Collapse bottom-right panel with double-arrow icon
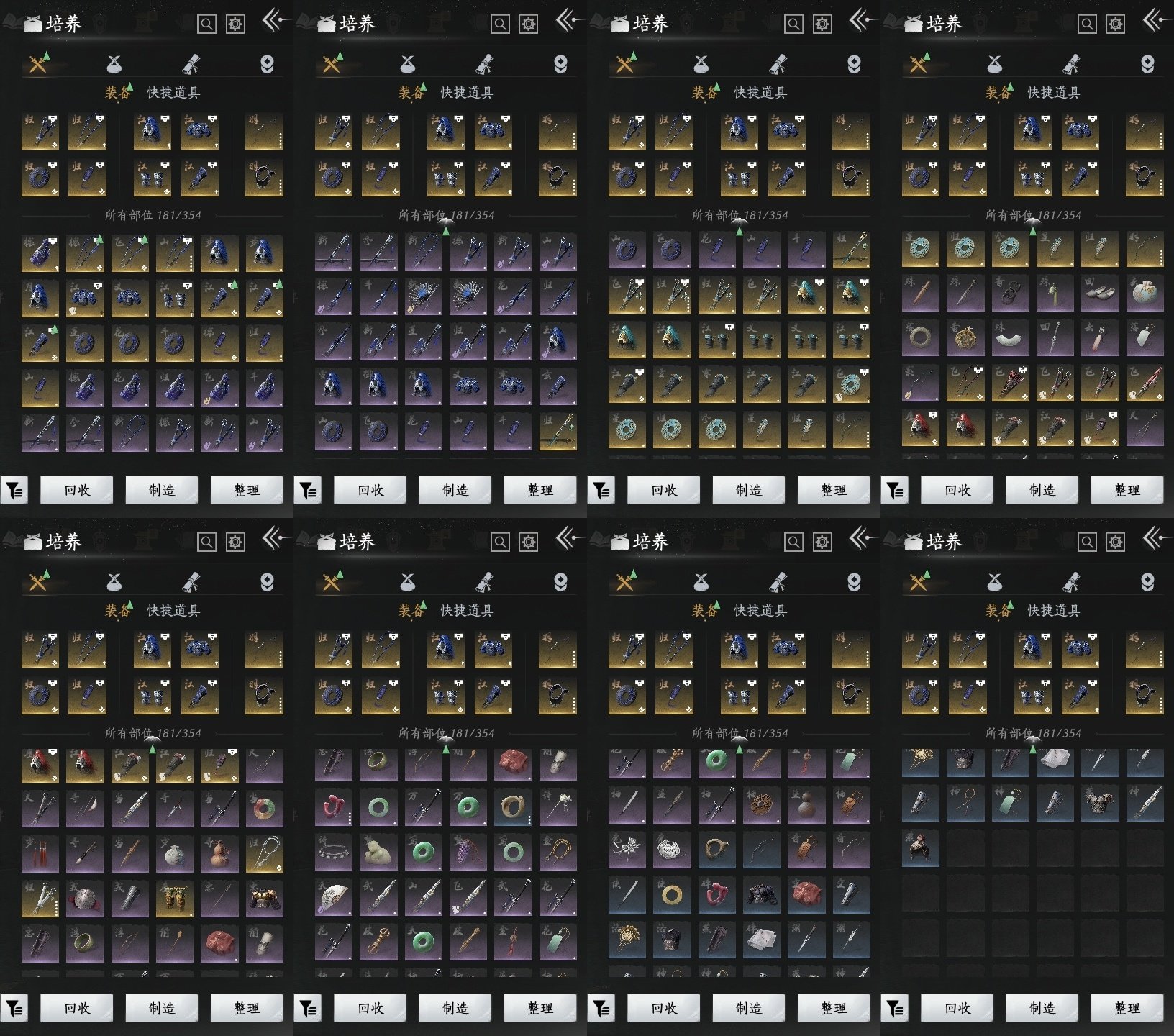Image resolution: width=1174 pixels, height=1036 pixels. [x=1154, y=538]
